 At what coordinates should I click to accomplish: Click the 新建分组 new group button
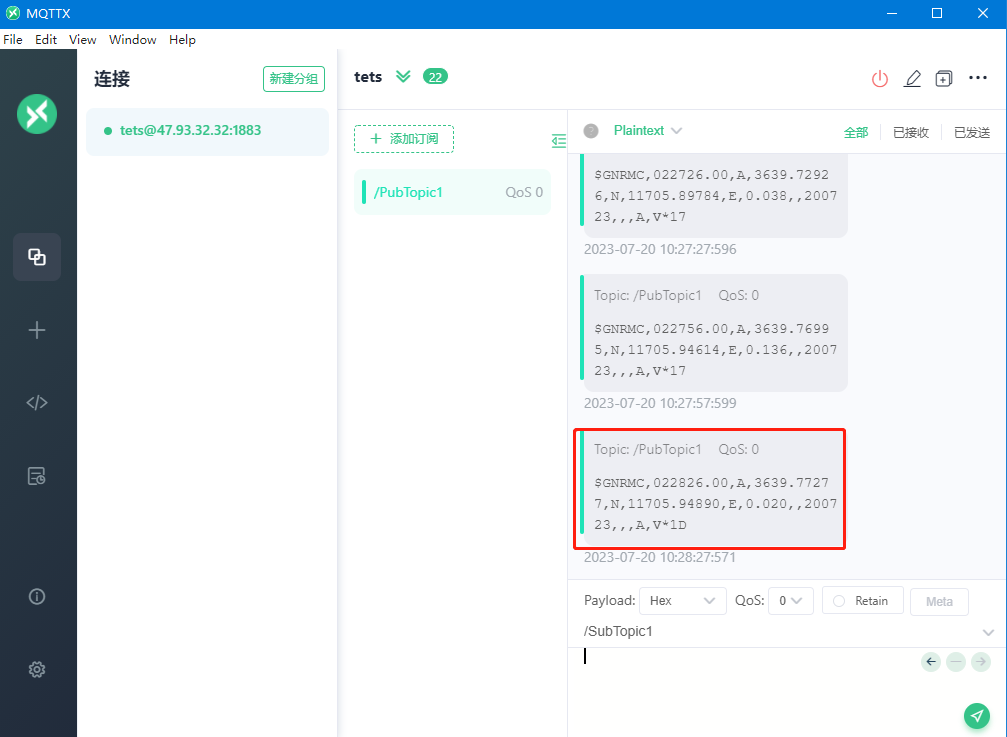[x=294, y=79]
